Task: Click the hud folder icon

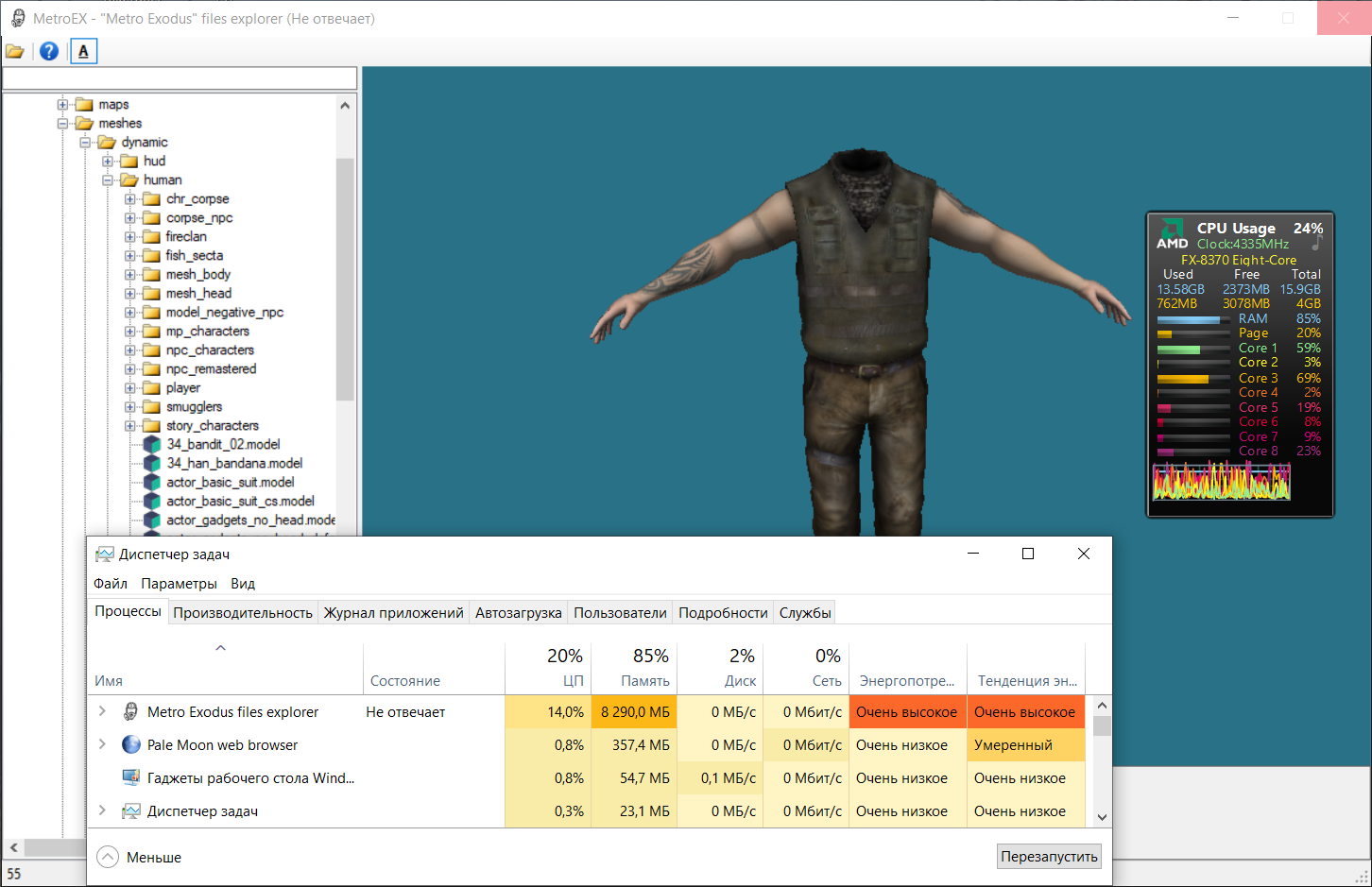Action: (129, 161)
